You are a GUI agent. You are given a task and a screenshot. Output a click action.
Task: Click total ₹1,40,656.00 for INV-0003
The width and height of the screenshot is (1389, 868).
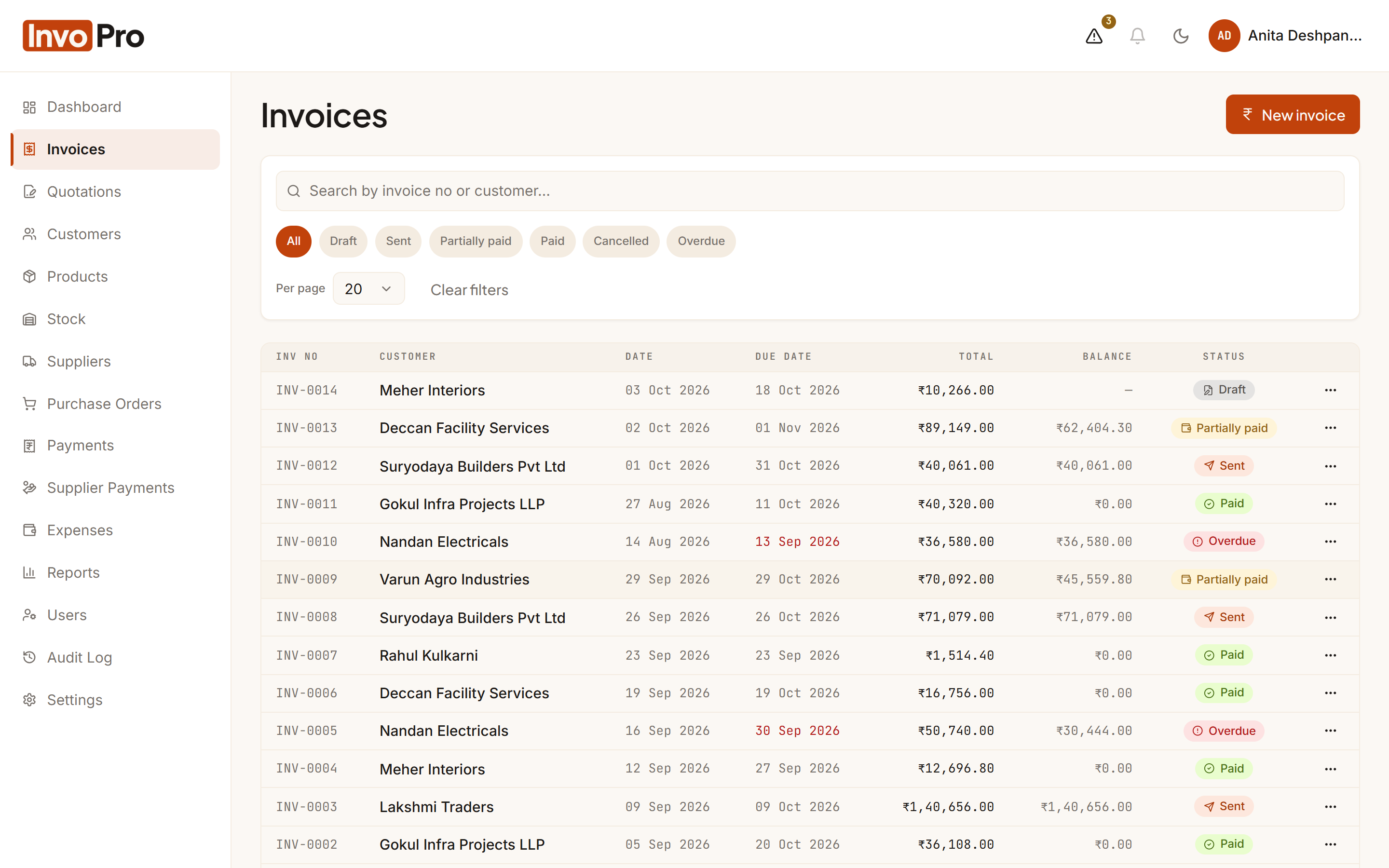click(x=948, y=807)
